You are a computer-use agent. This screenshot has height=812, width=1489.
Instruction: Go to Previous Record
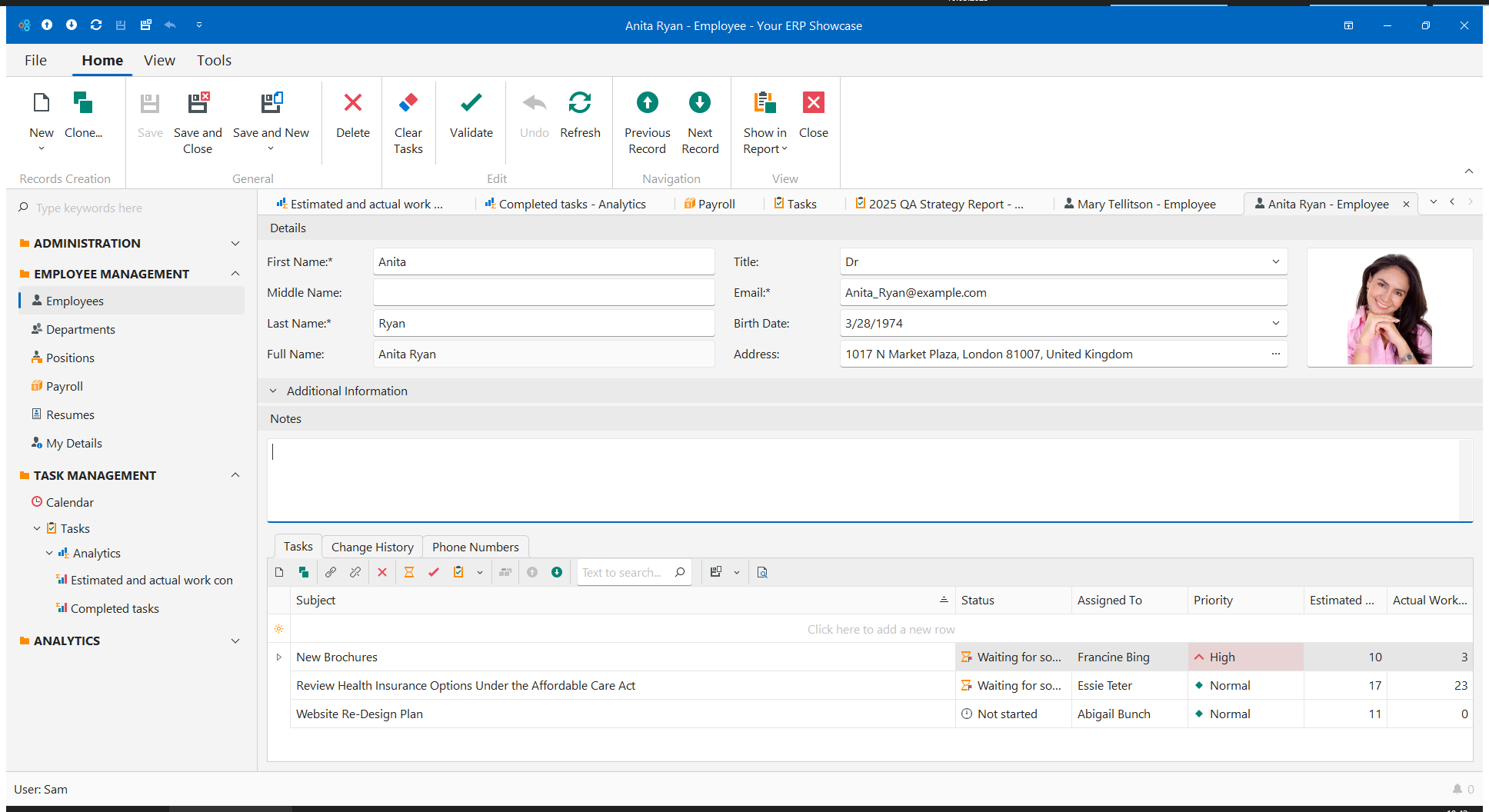point(647,103)
